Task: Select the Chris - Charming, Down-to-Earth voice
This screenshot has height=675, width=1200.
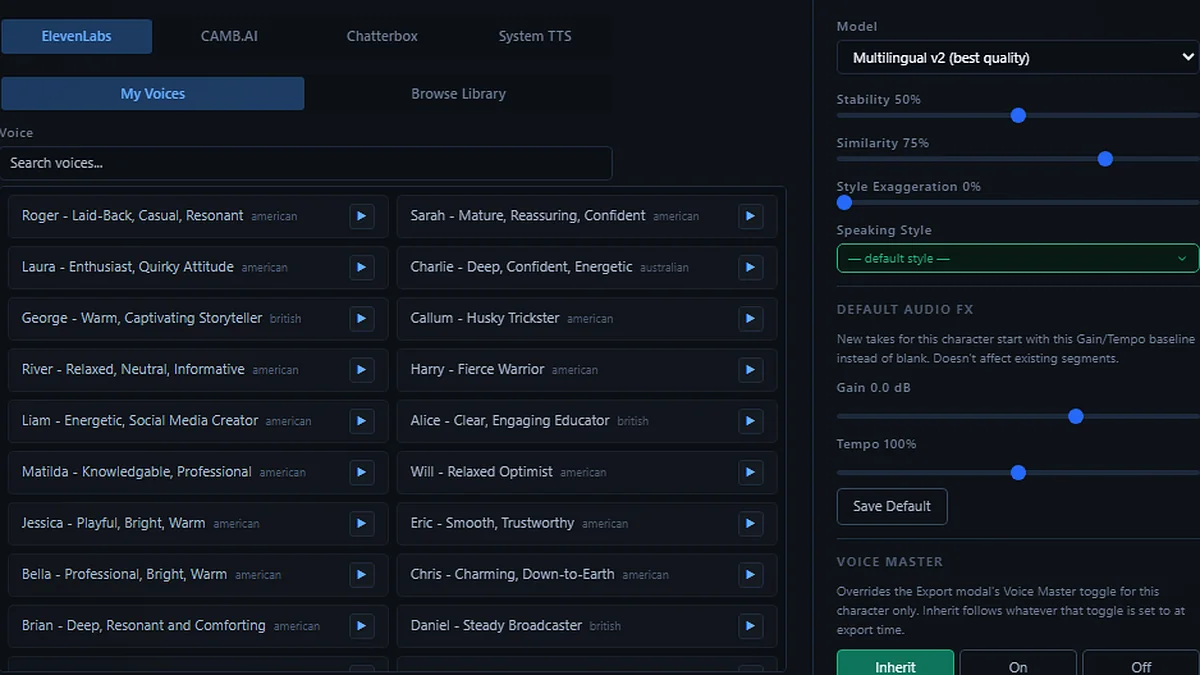Action: pyautogui.click(x=587, y=574)
